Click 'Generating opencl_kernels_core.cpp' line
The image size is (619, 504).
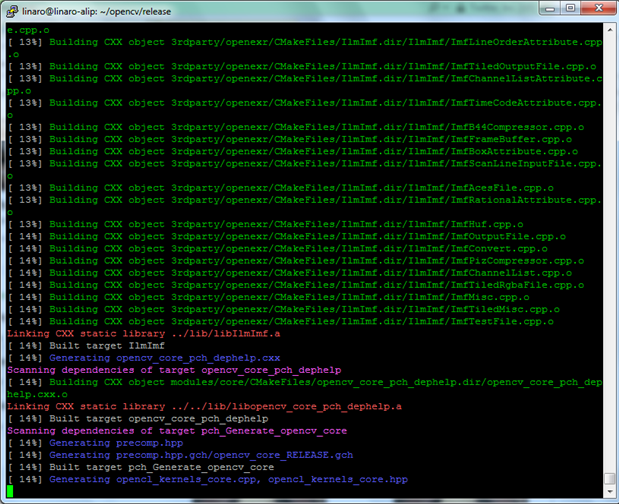[x=208, y=480]
